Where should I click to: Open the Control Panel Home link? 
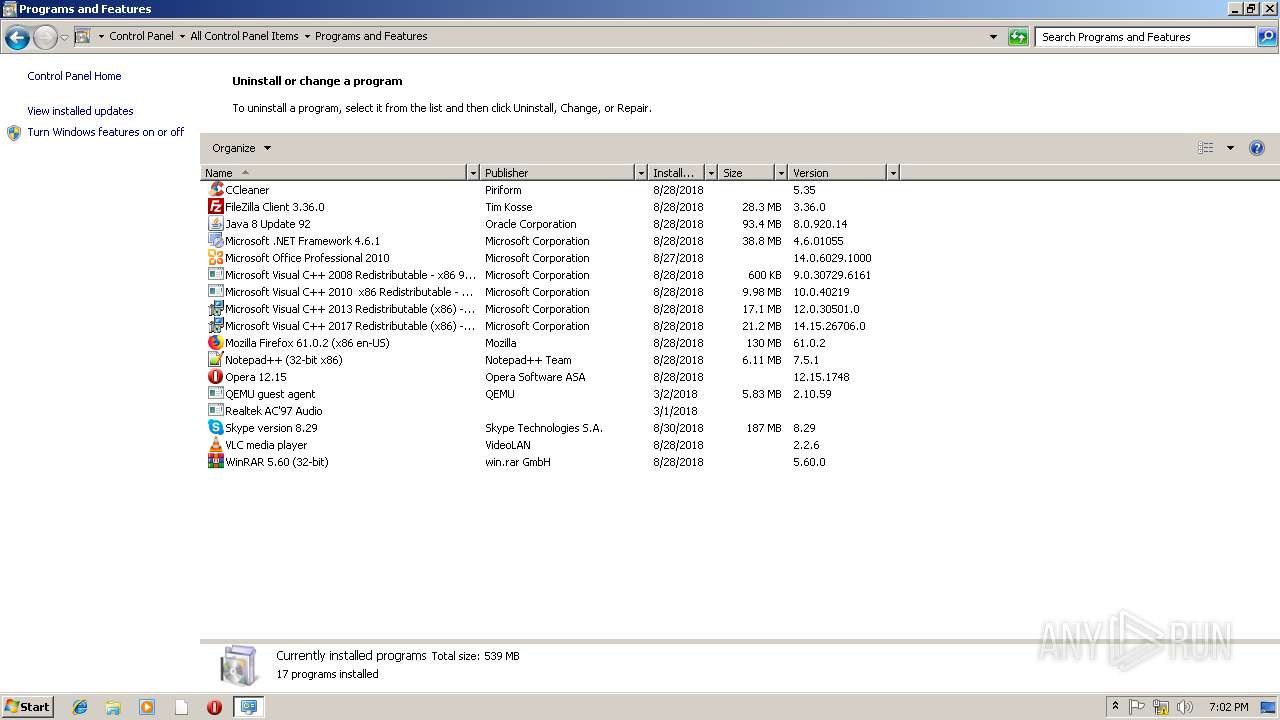[x=74, y=76]
